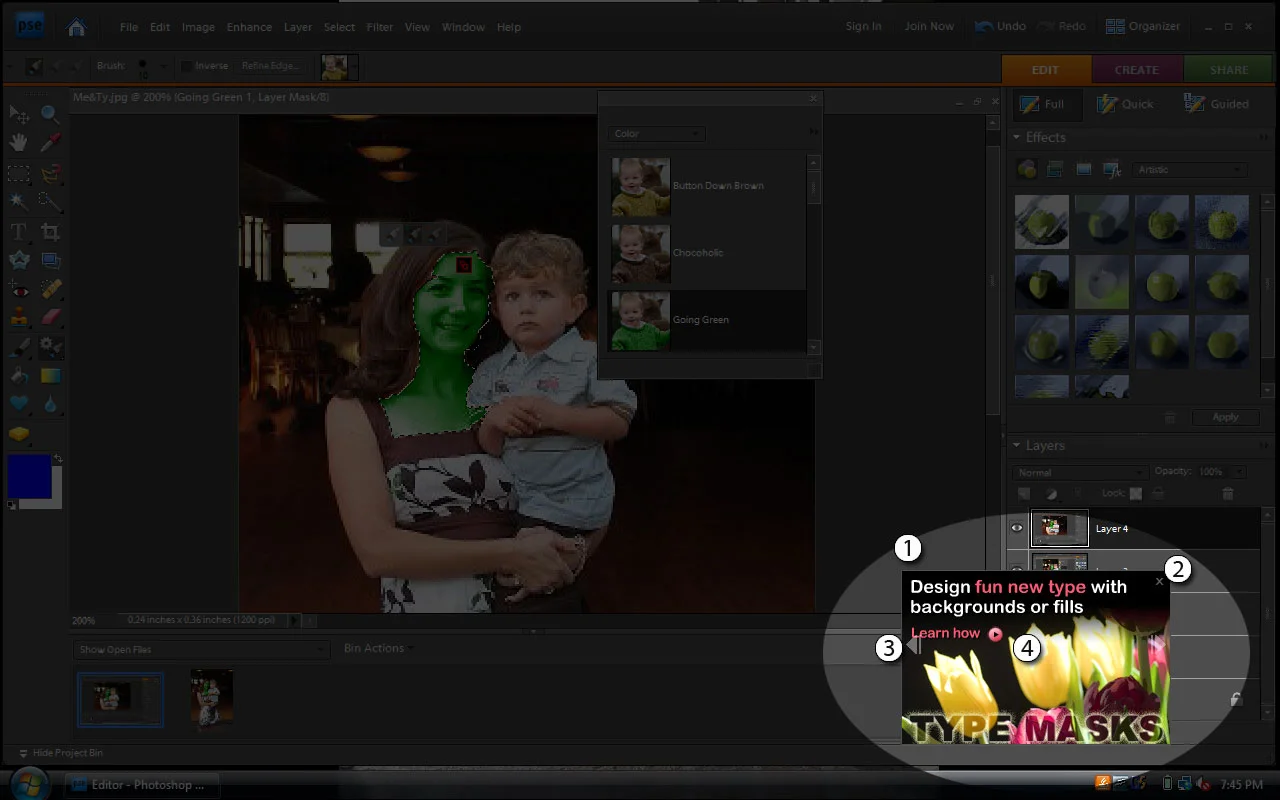Enable the Inverse checkbox
The width and height of the screenshot is (1280, 800).
coord(186,66)
